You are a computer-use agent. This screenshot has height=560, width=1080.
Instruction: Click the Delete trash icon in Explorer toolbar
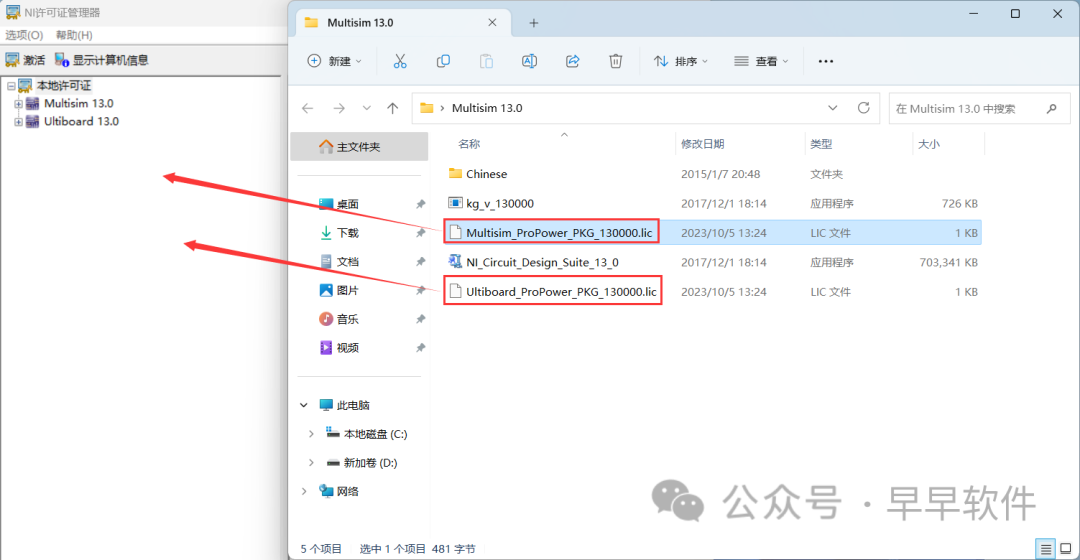pyautogui.click(x=615, y=61)
